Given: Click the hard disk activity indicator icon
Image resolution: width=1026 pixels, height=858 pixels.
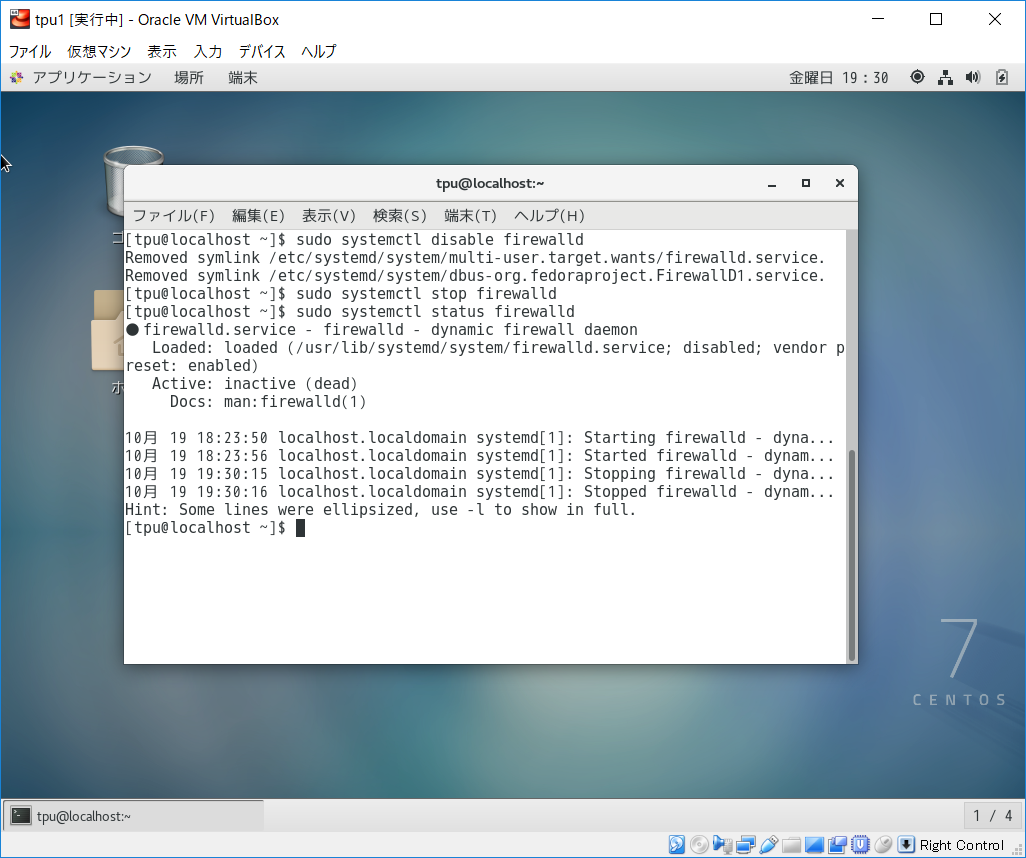Looking at the screenshot, I should click(677, 845).
